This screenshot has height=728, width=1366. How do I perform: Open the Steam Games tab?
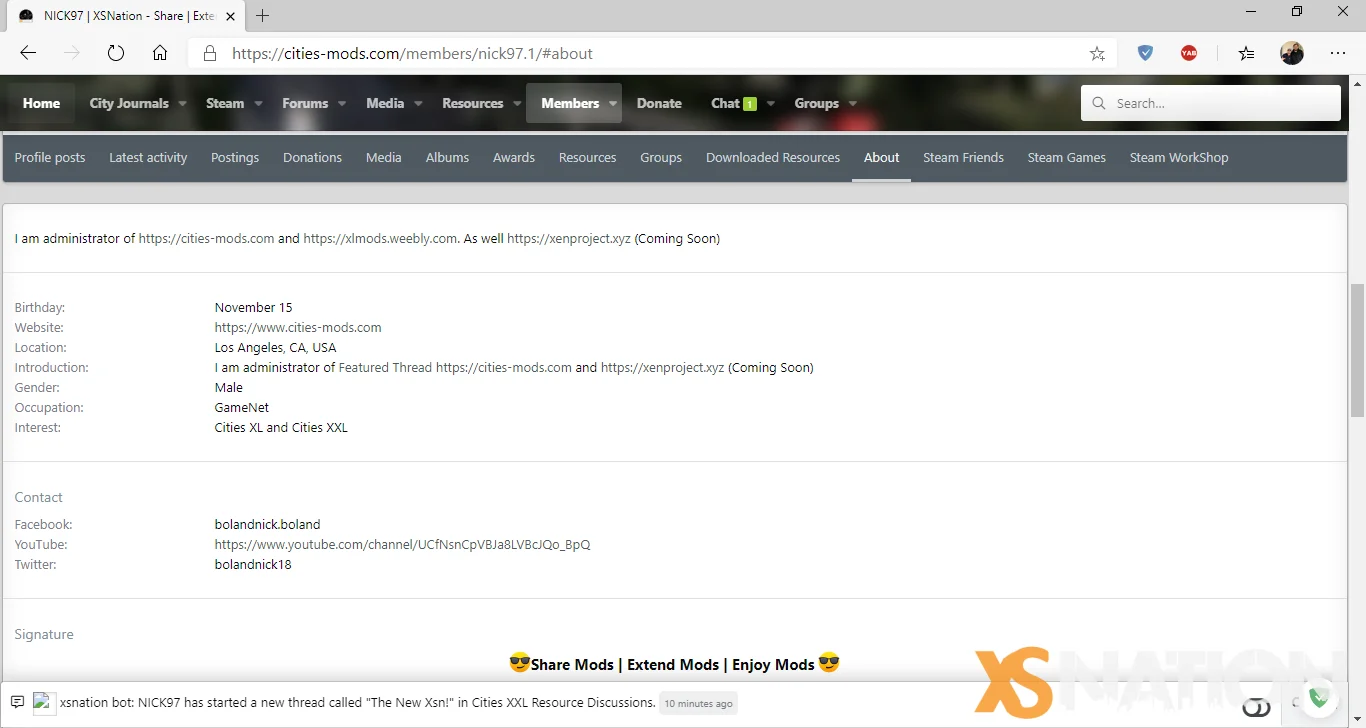tap(1067, 157)
